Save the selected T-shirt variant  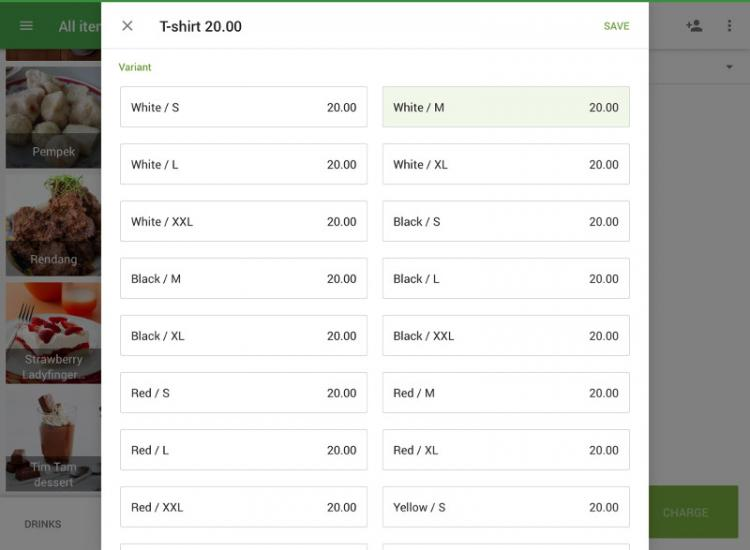pos(616,26)
